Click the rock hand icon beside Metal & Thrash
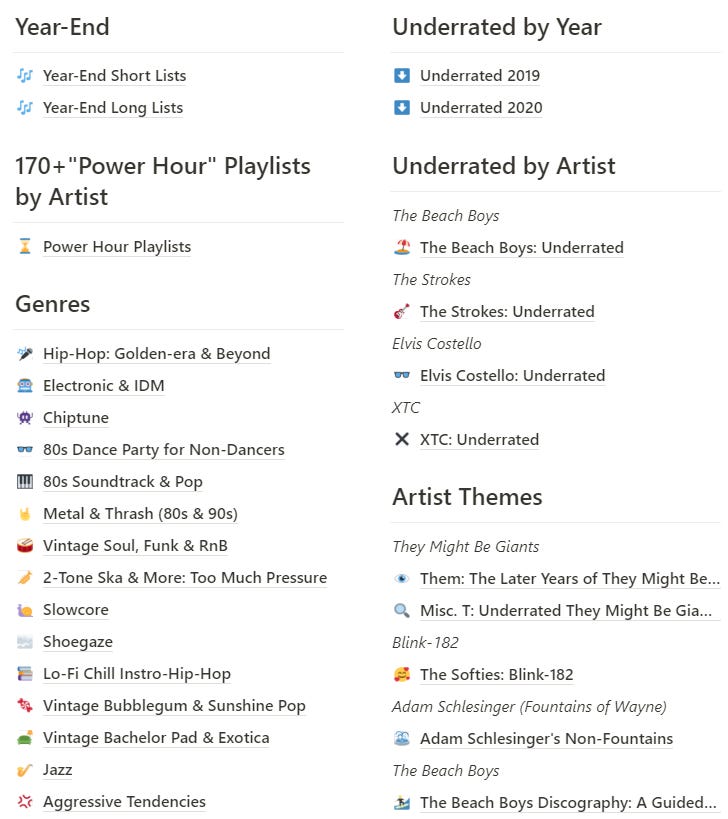 [x=25, y=514]
